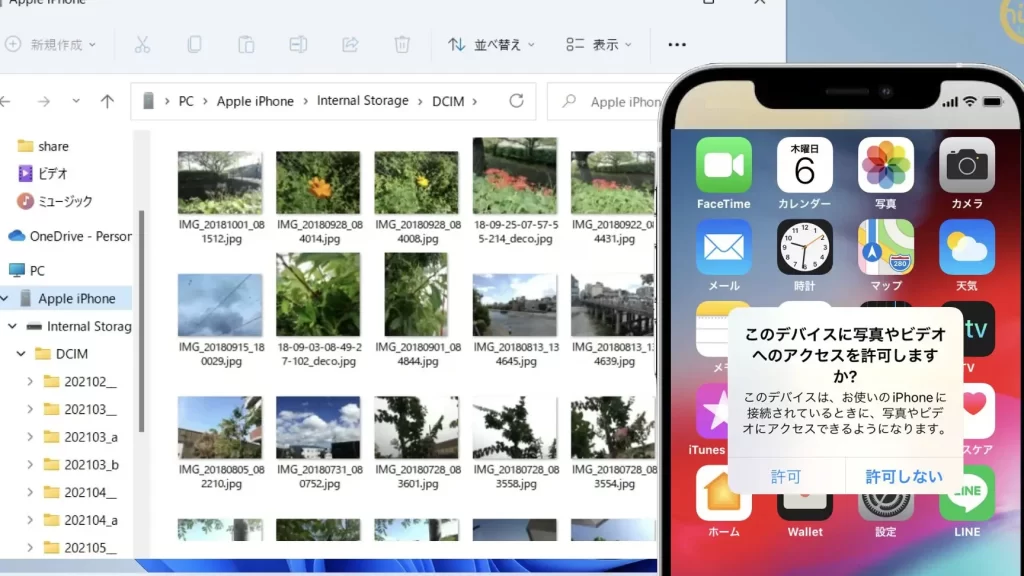Image resolution: width=1024 pixels, height=576 pixels.
Task: Open the more options ellipsis menu
Action: coord(677,44)
